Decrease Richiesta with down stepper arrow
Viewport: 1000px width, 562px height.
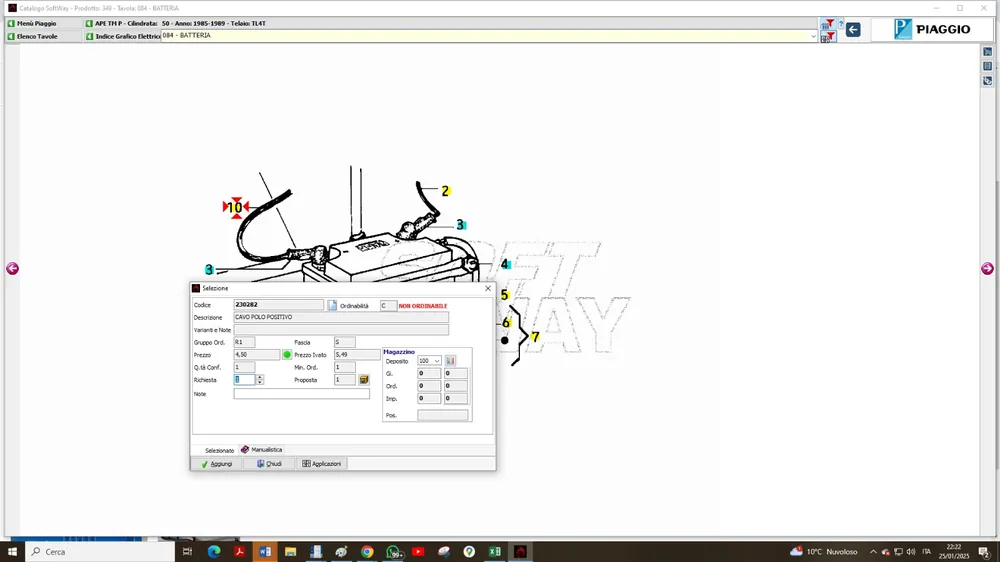[x=260, y=382]
